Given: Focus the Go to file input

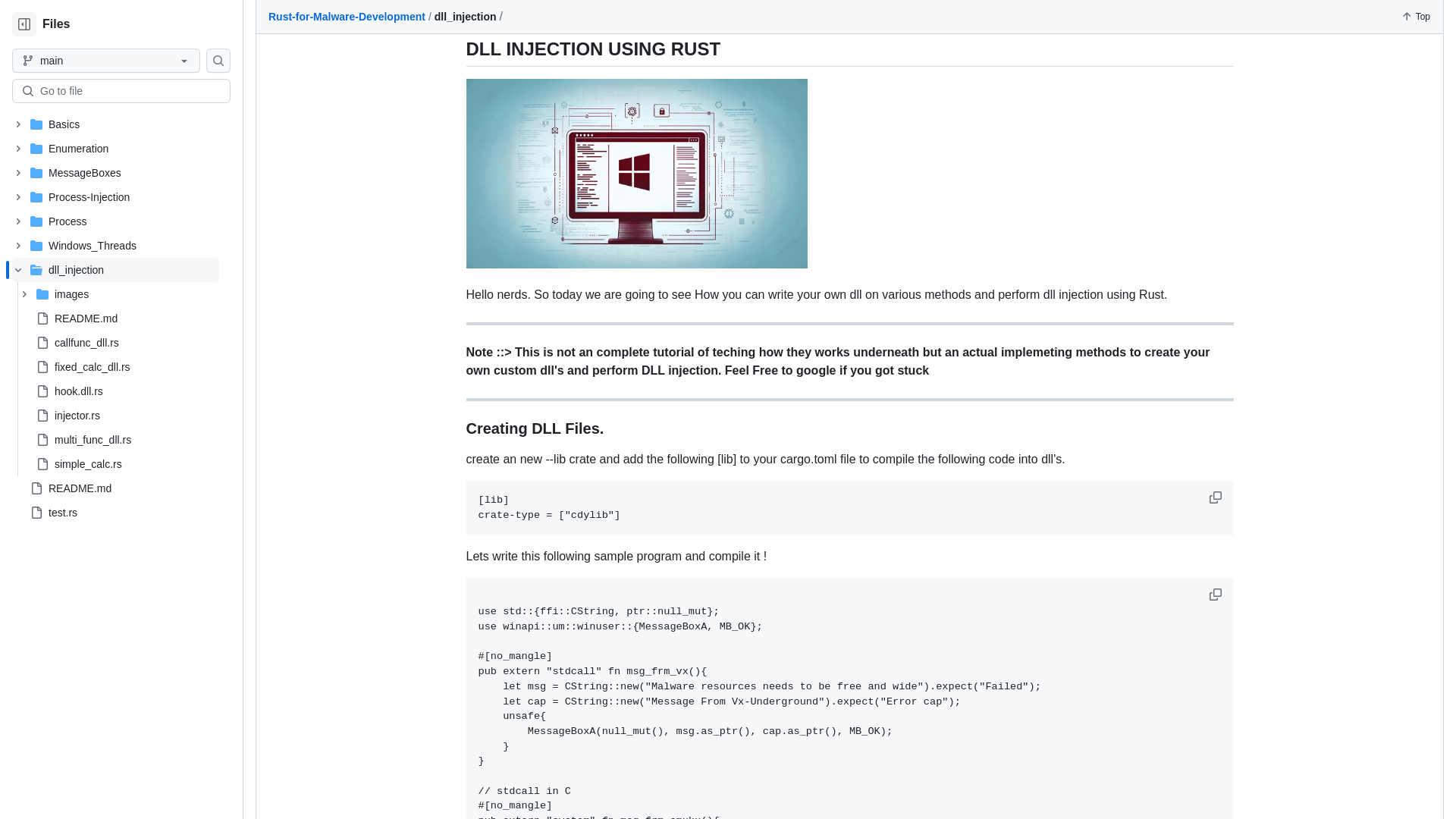Looking at the screenshot, I should [x=121, y=91].
